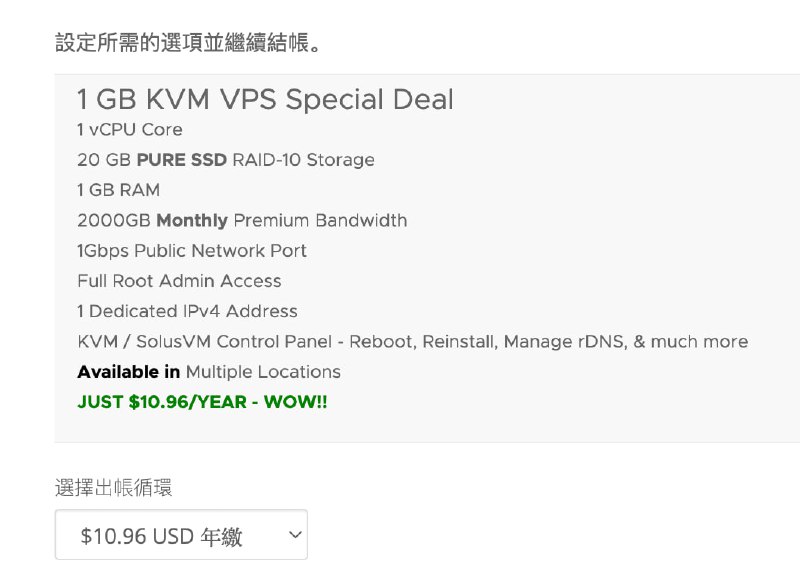The height and width of the screenshot is (580, 800).
Task: Click the 1 GB KVM VPS Special Deal title
Action: pos(265,100)
